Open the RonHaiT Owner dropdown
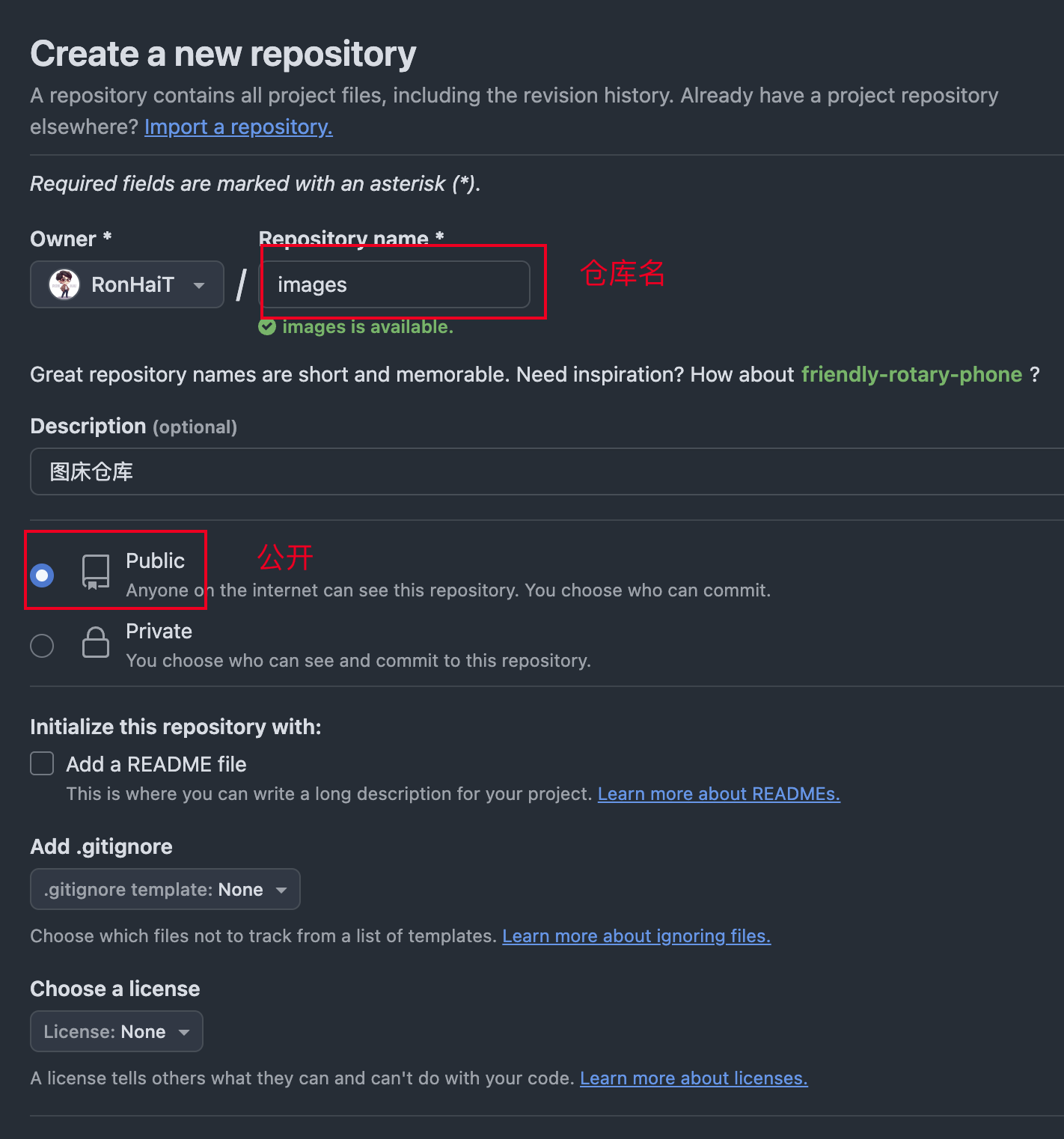 tap(127, 284)
